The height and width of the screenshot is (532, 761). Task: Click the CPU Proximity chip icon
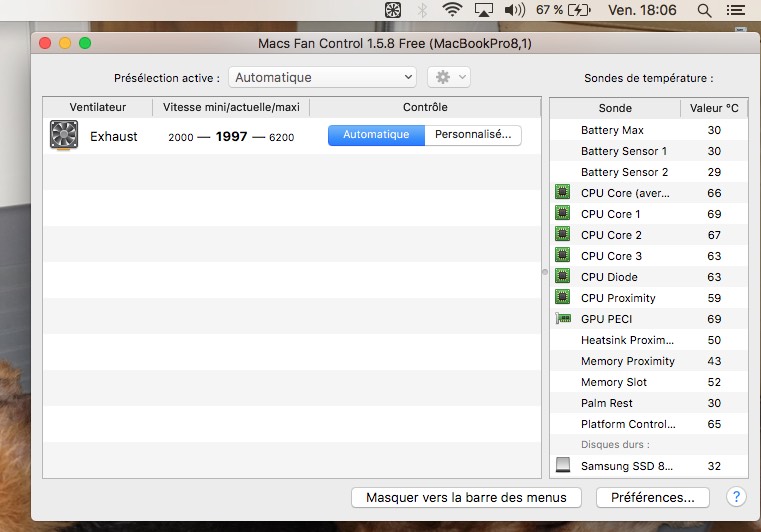(x=562, y=297)
